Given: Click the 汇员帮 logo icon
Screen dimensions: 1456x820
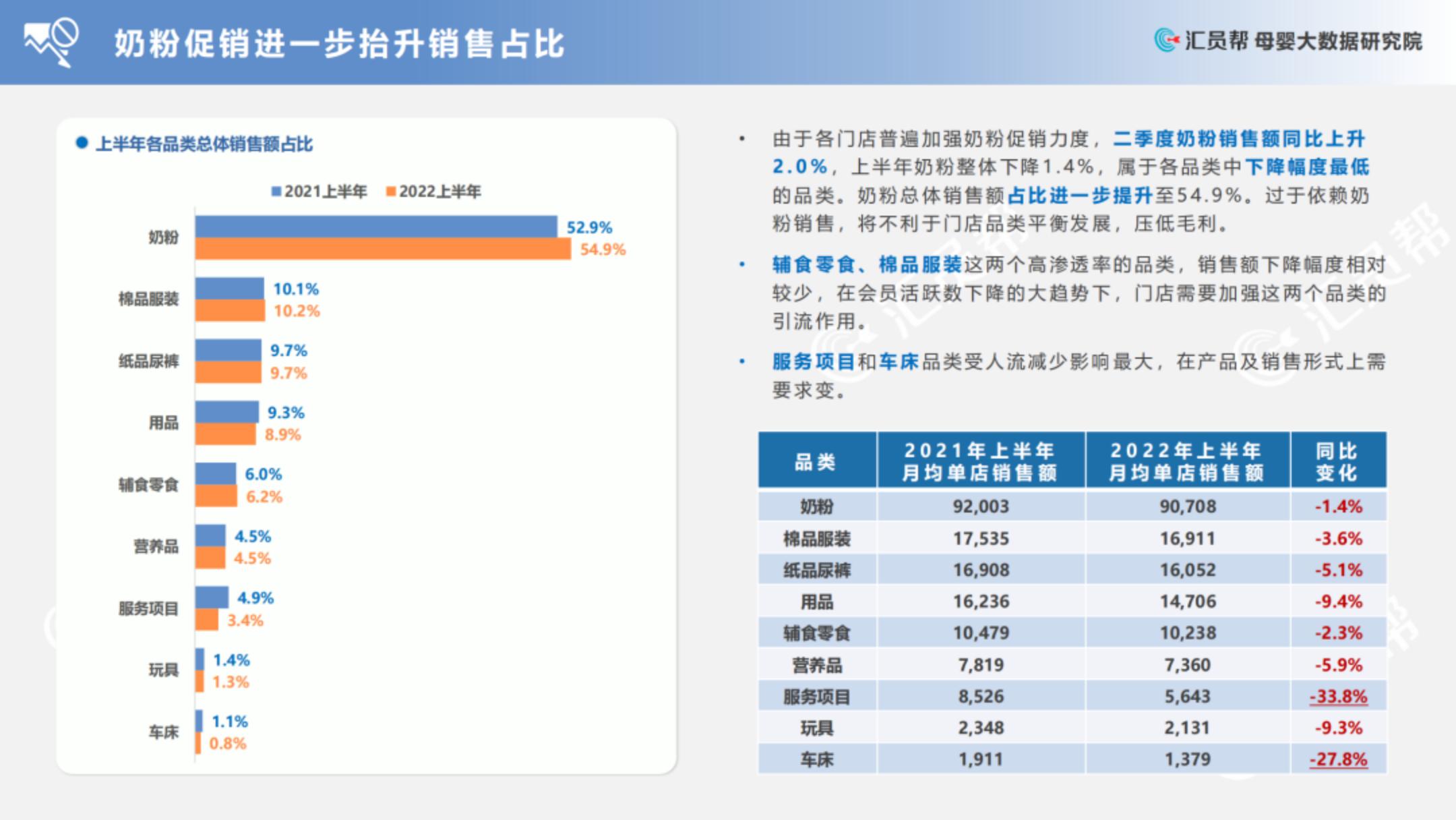Looking at the screenshot, I should click(1167, 40).
